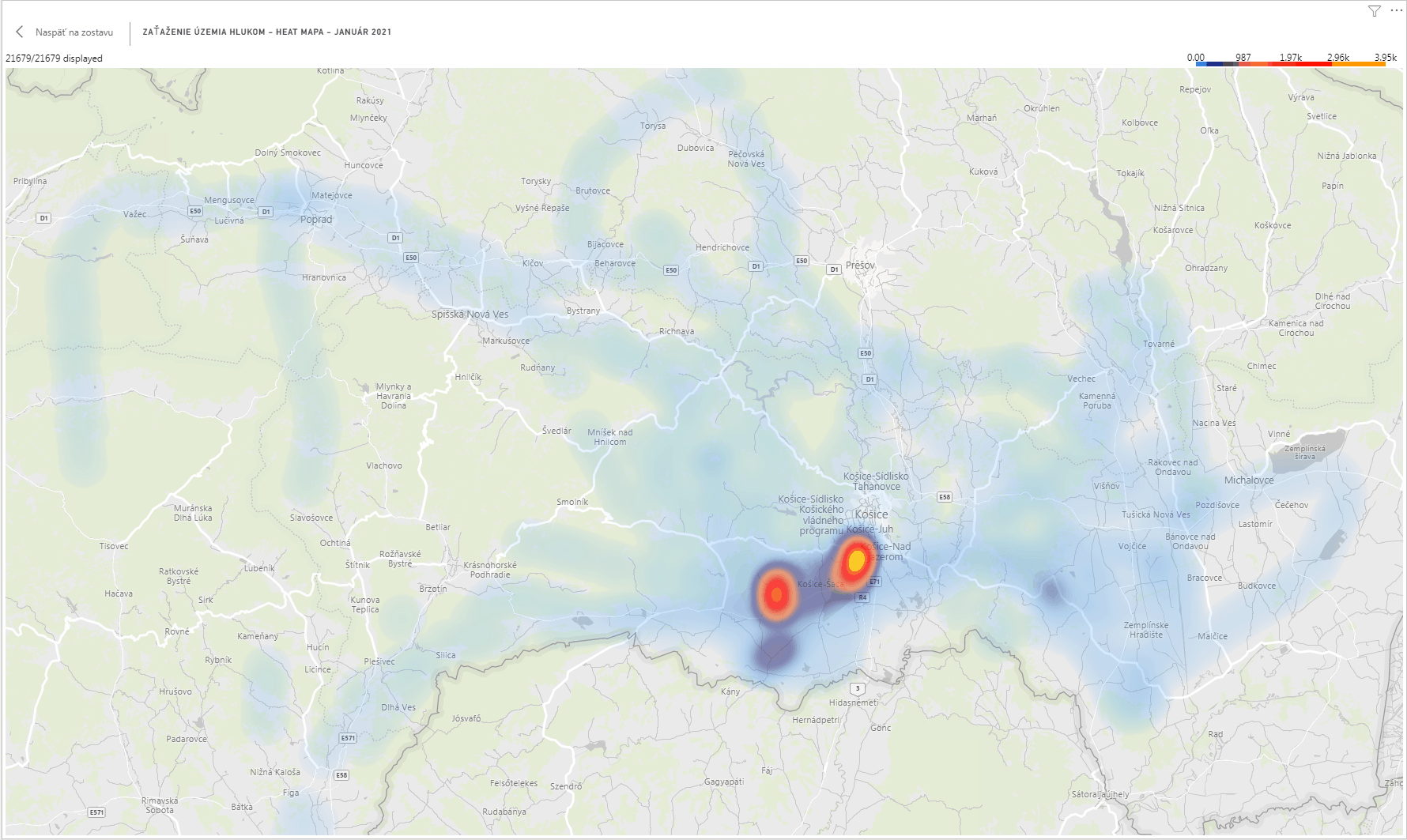Screen dimensions: 1407x840
Task: Select the red heat hotspot near Košice-Šaca
Action: (776, 594)
